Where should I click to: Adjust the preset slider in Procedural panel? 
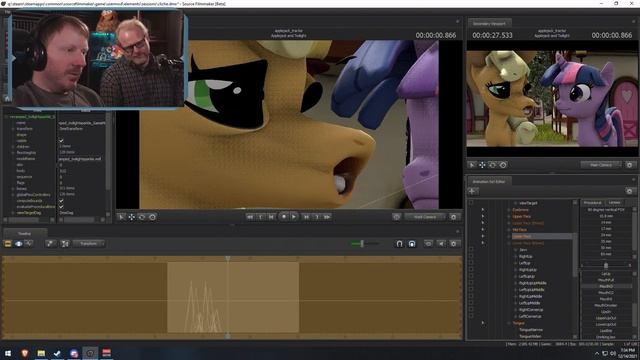click(606, 265)
